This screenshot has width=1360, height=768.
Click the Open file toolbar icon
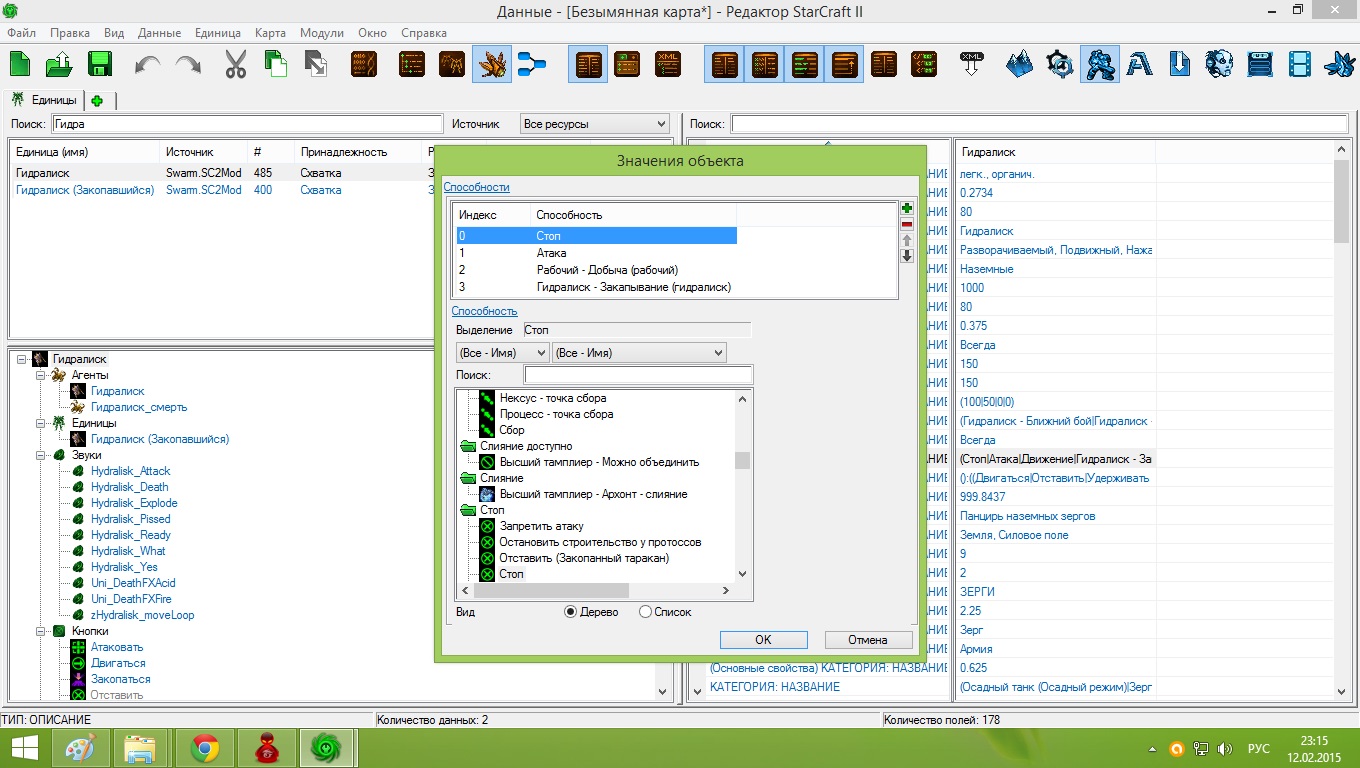point(60,65)
